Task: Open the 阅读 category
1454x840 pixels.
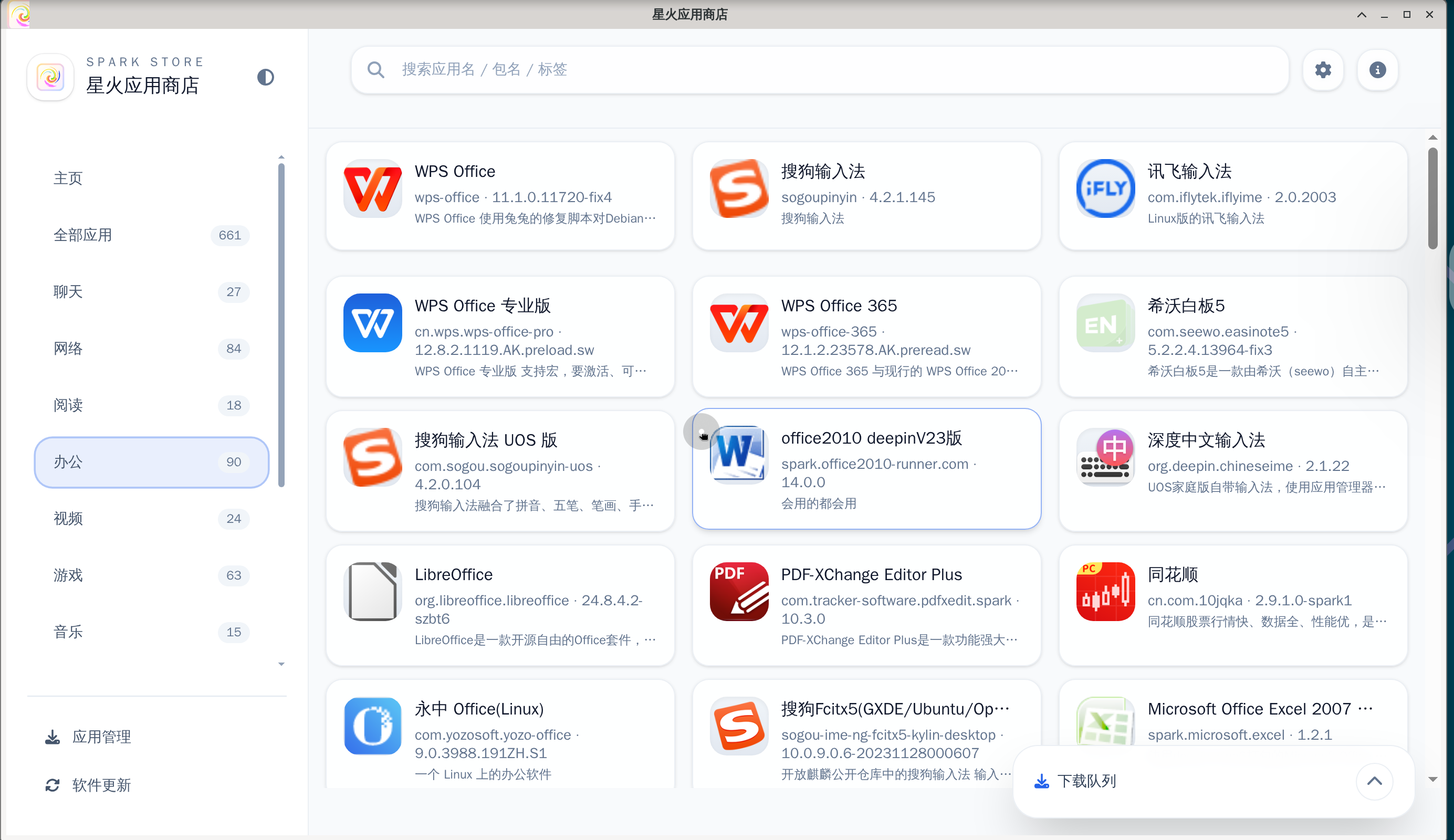Action: click(151, 405)
